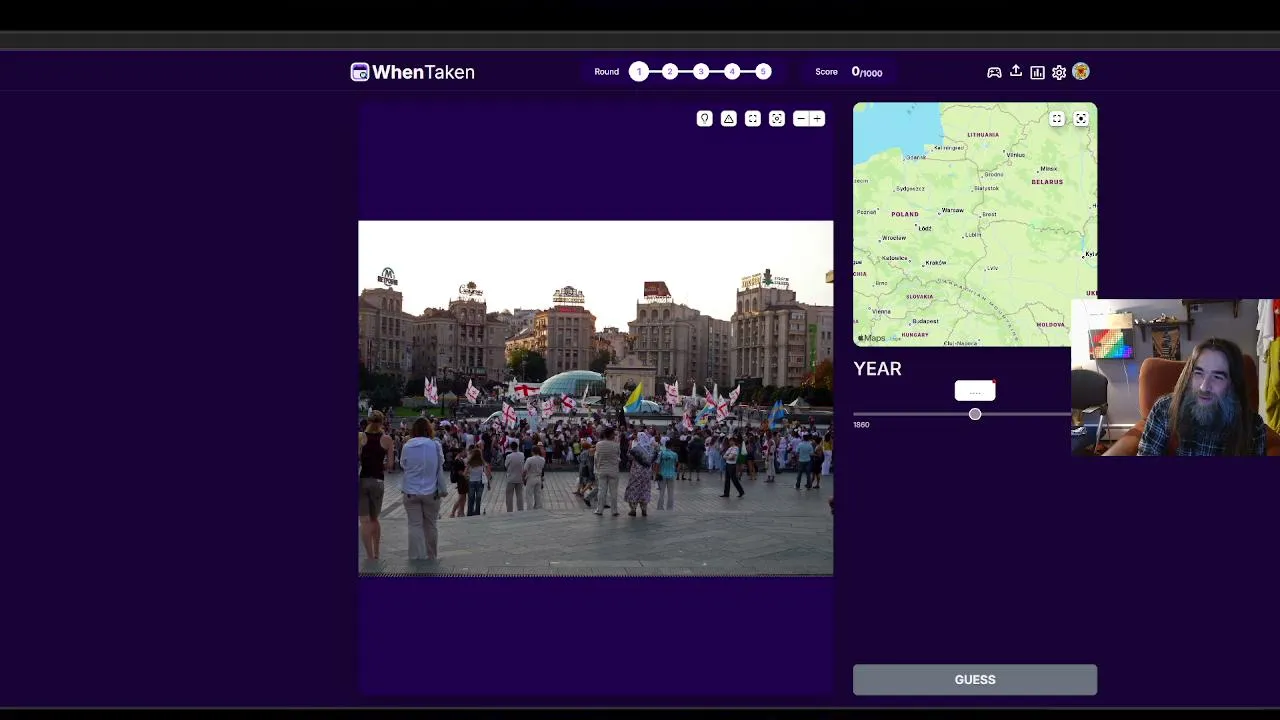The height and width of the screenshot is (720, 1280).
Task: Click the year value input box
Action: coord(975,391)
